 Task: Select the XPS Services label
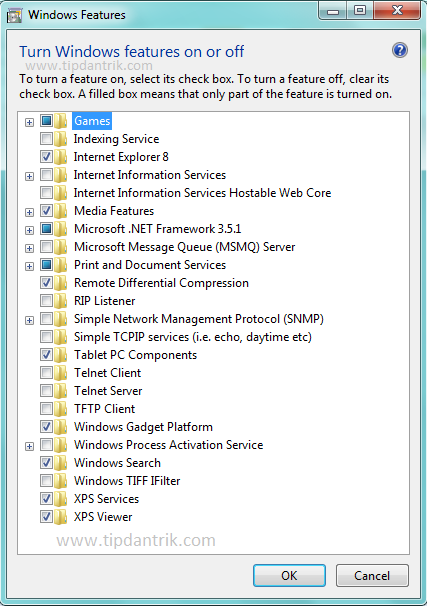[x=107, y=499]
